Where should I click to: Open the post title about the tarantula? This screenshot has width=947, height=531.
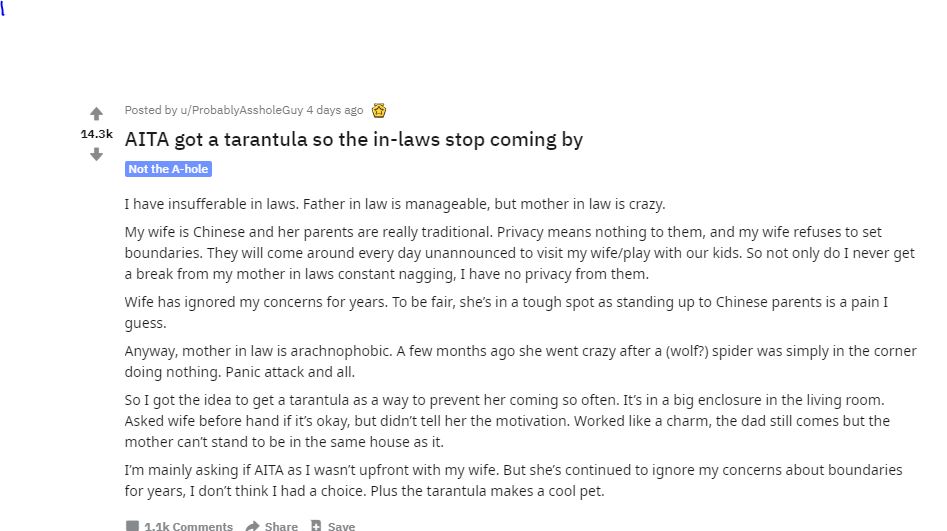coord(353,139)
